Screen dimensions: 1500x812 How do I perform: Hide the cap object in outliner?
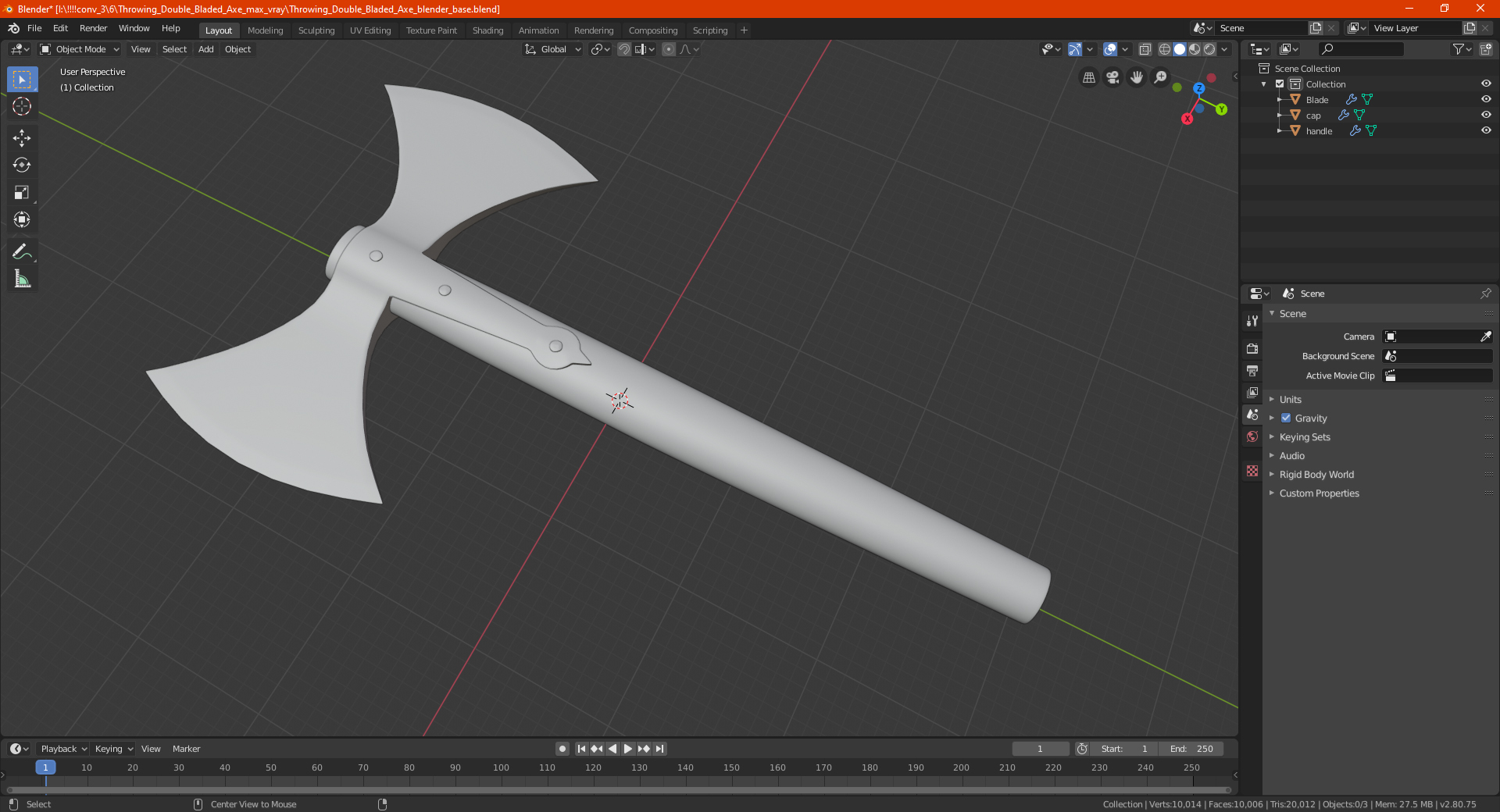click(1486, 115)
